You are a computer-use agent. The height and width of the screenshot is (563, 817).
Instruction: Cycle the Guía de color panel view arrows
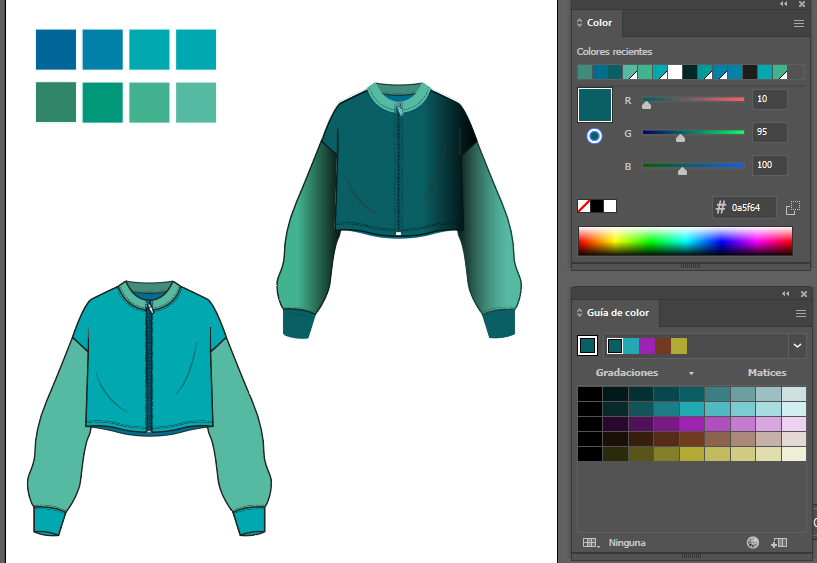[x=579, y=312]
